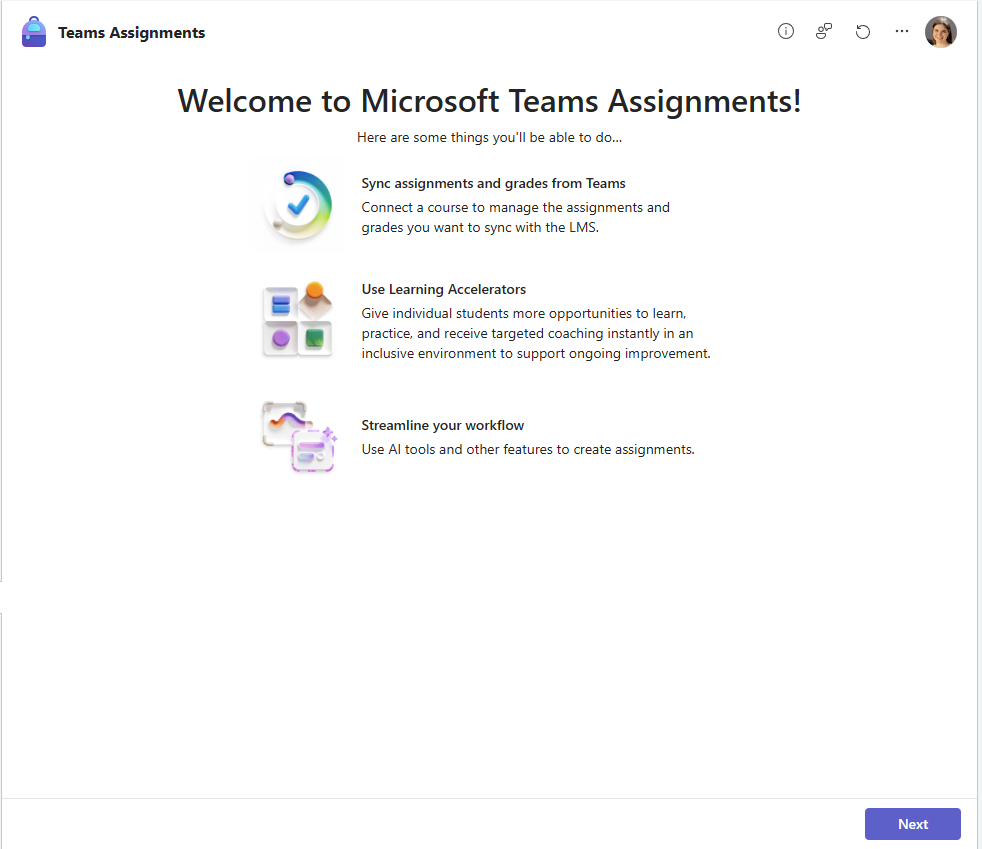Screen dimensions: 982x849
Task: Click the 'Teams Assignments' header title
Action: [132, 33]
